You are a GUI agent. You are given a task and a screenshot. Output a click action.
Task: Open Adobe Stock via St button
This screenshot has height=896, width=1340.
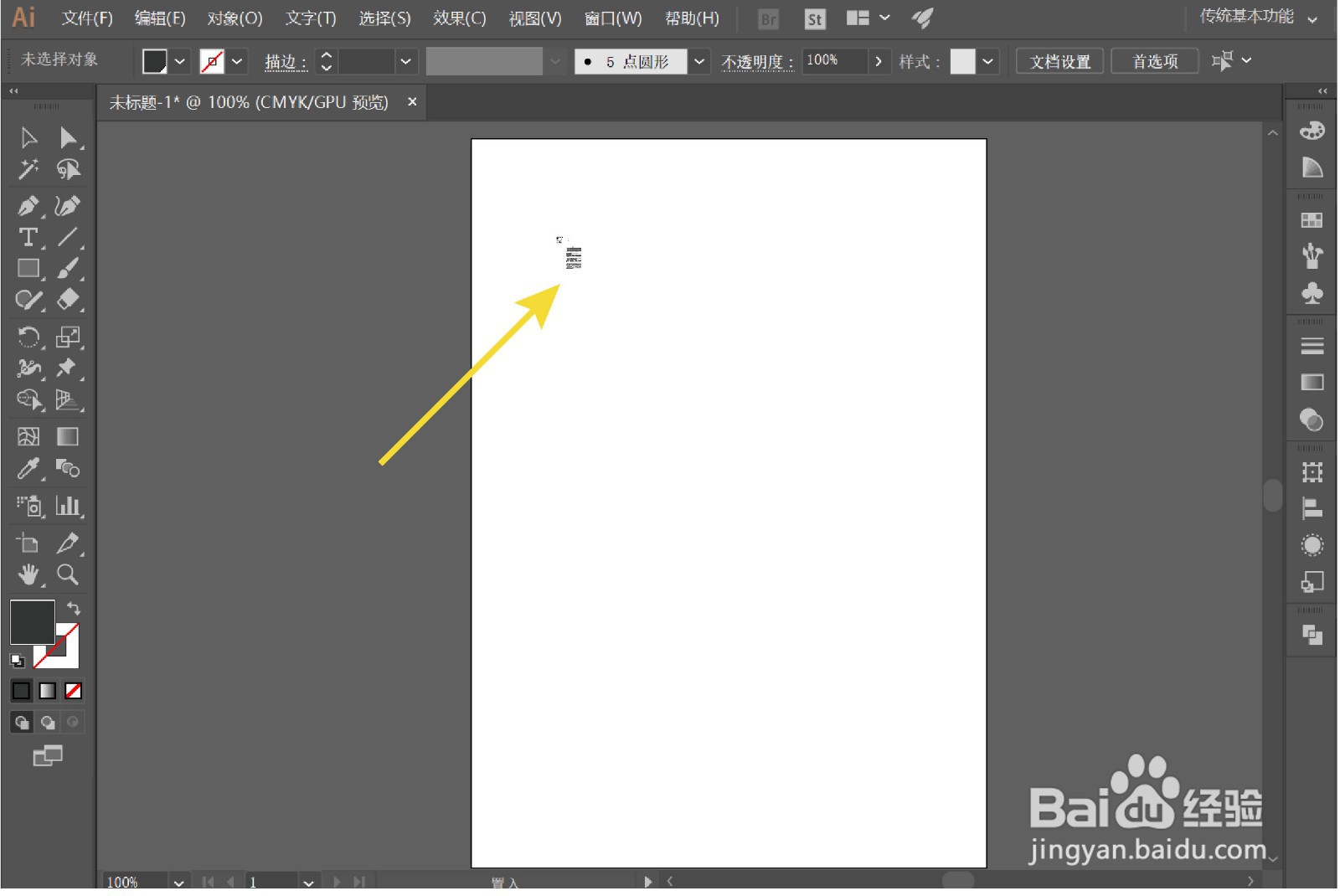[814, 18]
